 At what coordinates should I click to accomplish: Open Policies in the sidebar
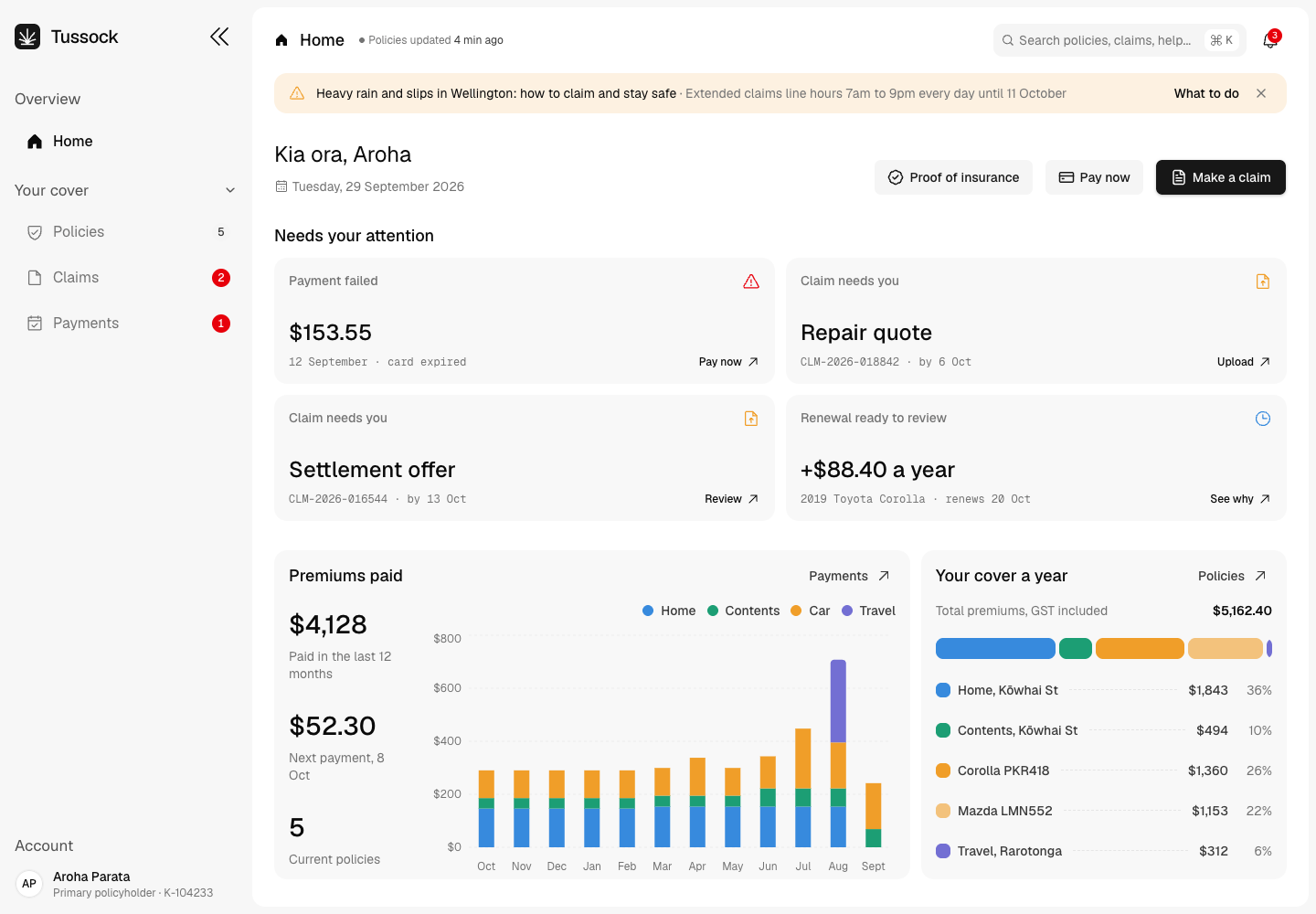pyautogui.click(x=126, y=232)
